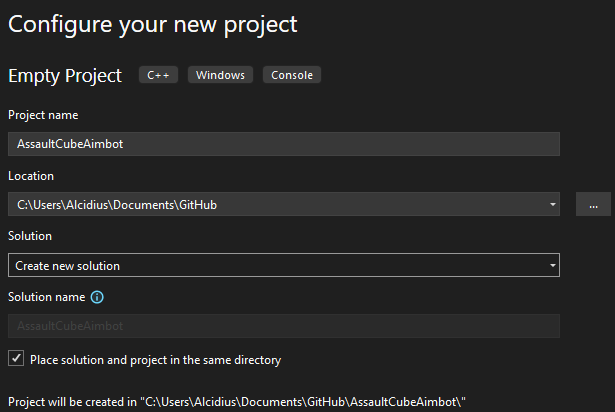615x412 pixels.
Task: Open the Solution dropdown arrow
Action: (553, 266)
